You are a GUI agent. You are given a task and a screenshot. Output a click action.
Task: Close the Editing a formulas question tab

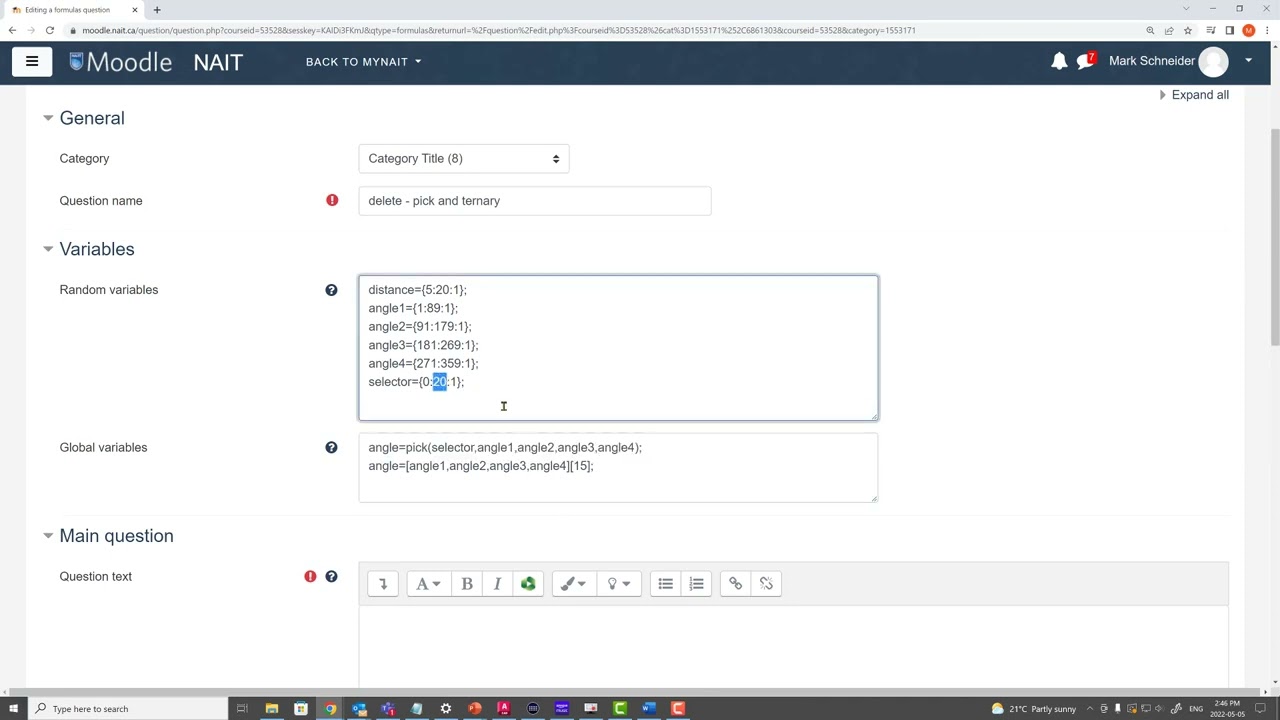(135, 10)
